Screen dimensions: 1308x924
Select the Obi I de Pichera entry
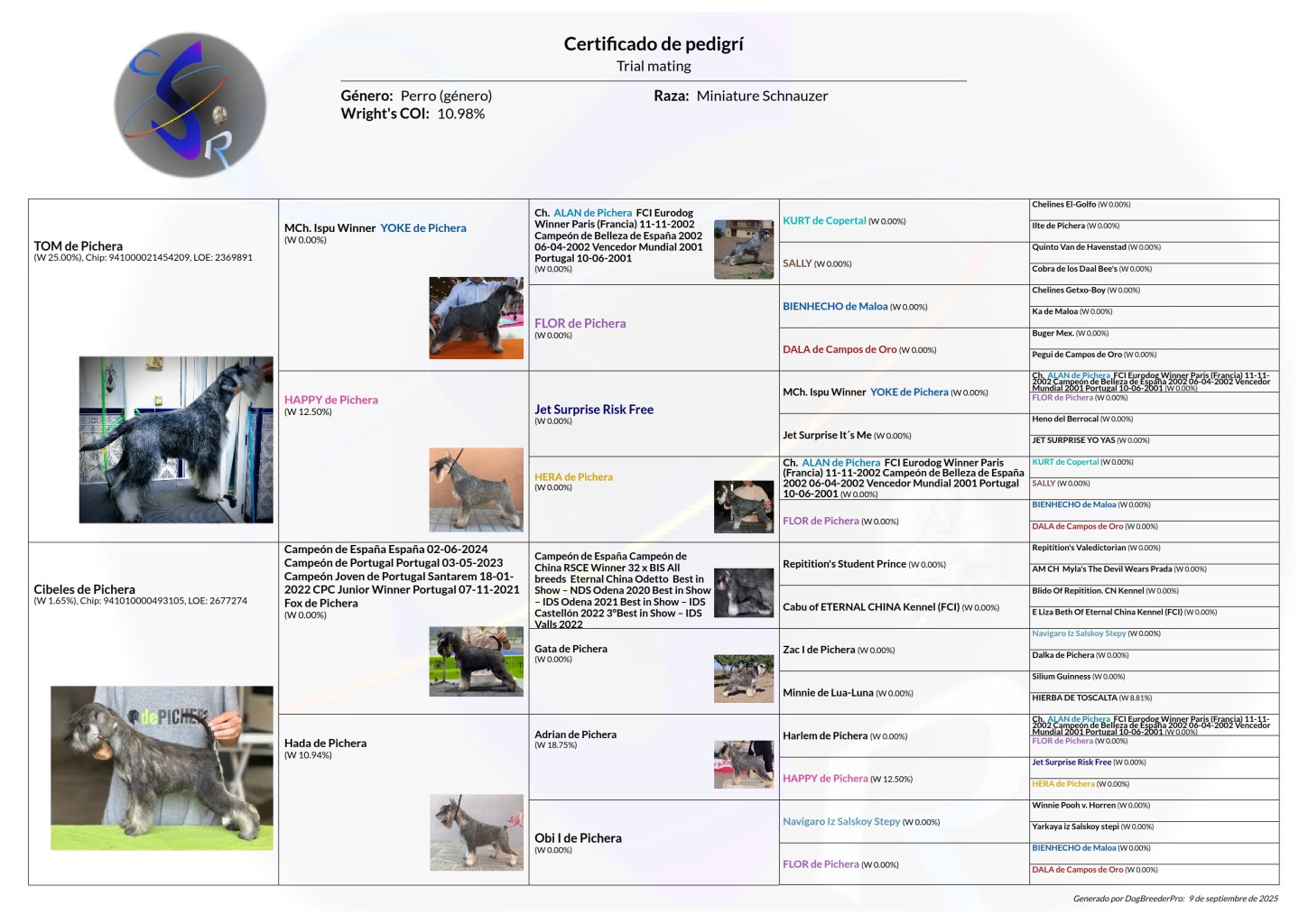tap(578, 838)
